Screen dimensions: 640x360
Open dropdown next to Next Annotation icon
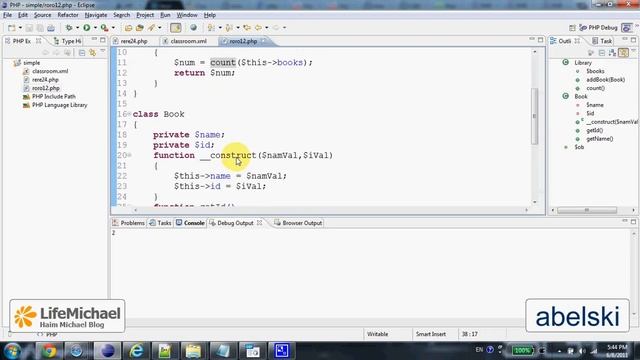[x=220, y=28]
